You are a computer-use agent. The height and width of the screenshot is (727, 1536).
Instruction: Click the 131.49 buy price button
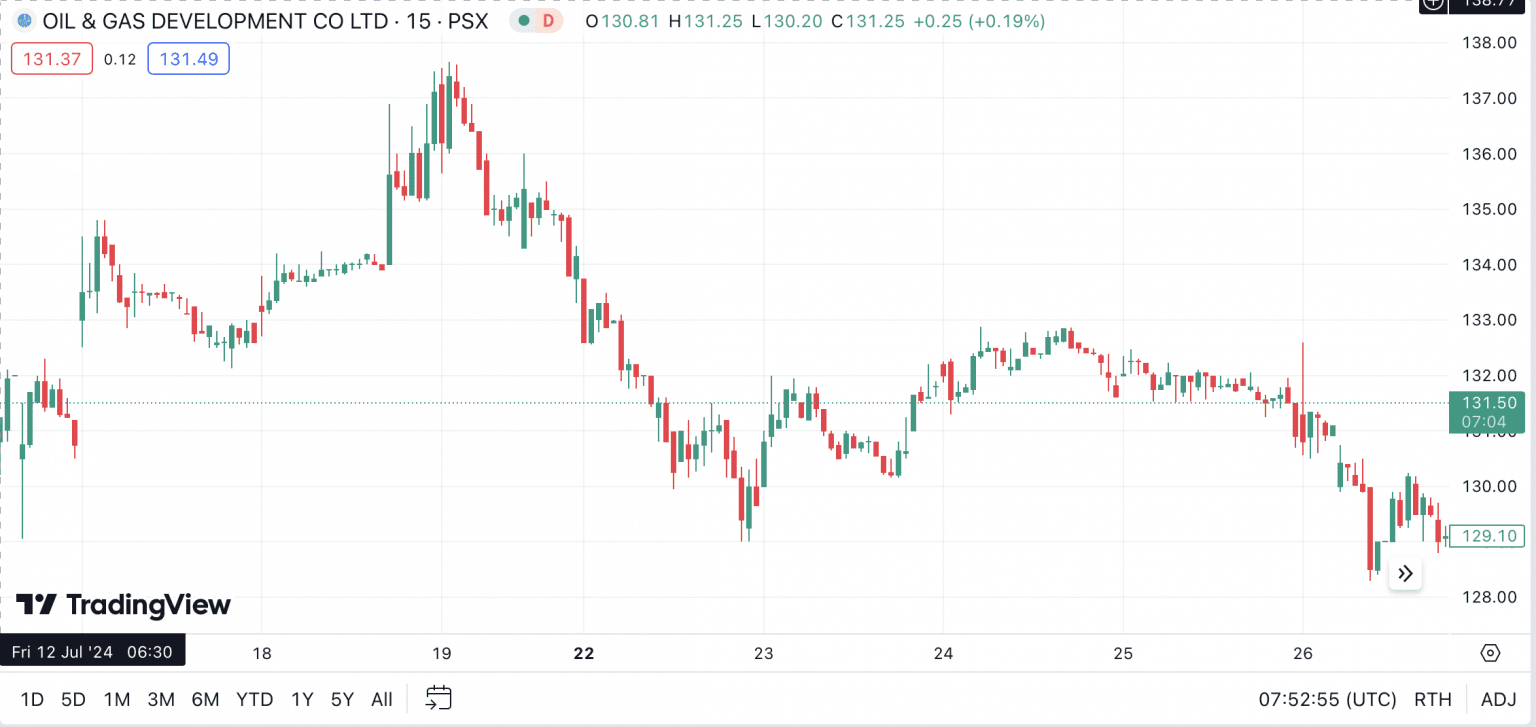tap(188, 58)
